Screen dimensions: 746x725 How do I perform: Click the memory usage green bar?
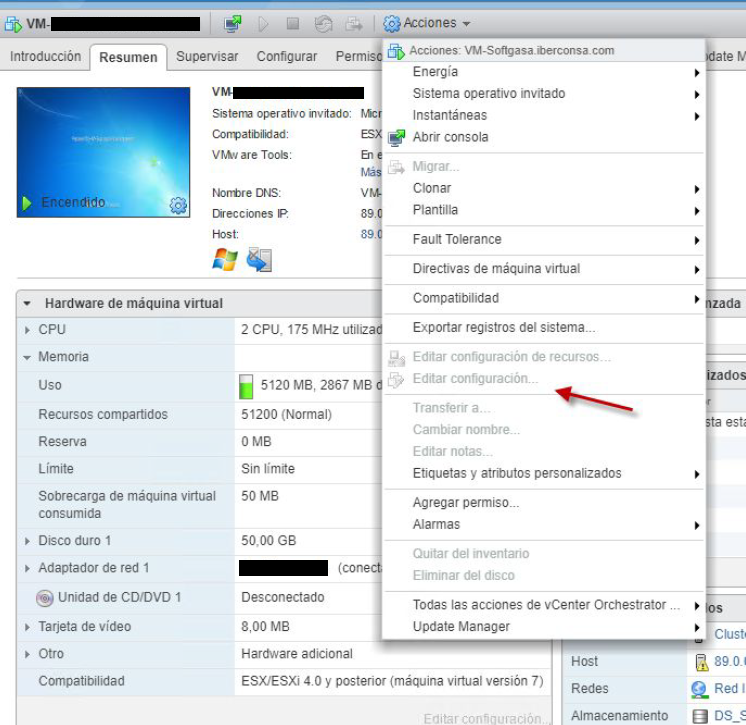click(246, 386)
